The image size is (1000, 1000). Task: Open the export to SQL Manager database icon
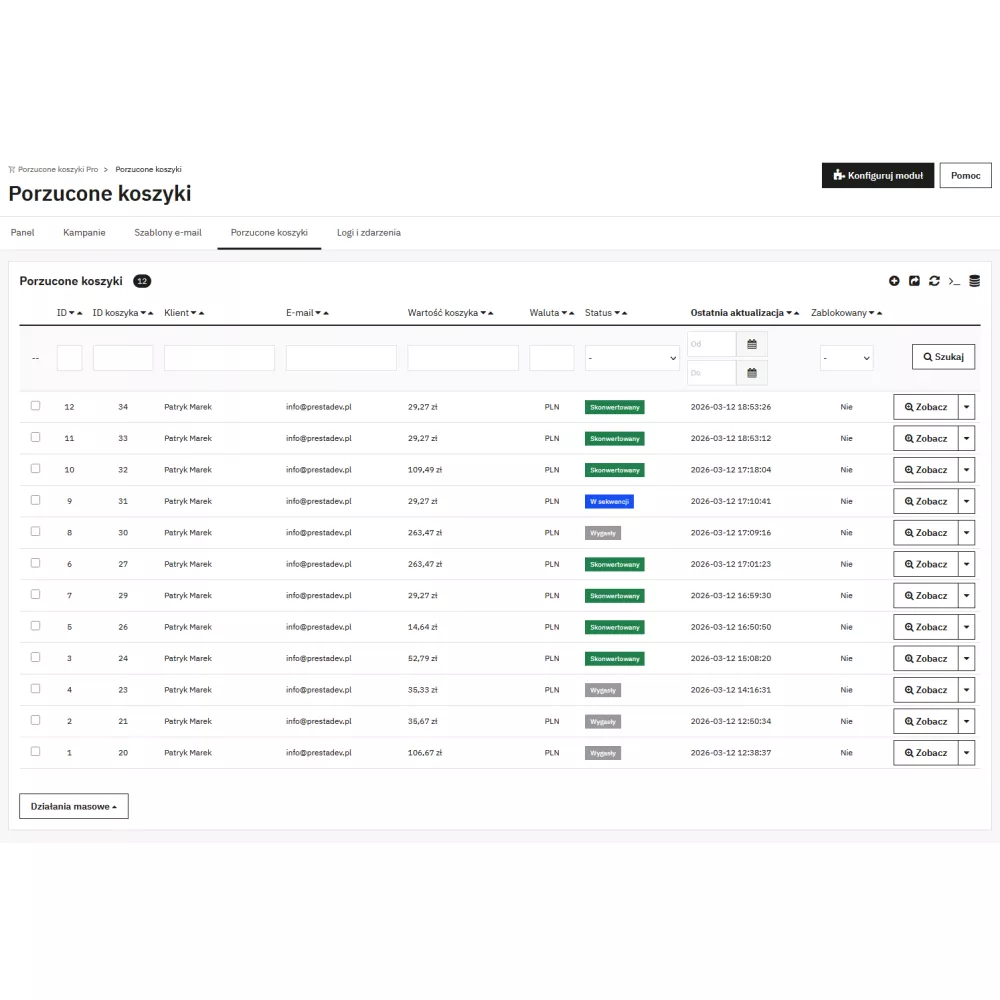coord(974,281)
